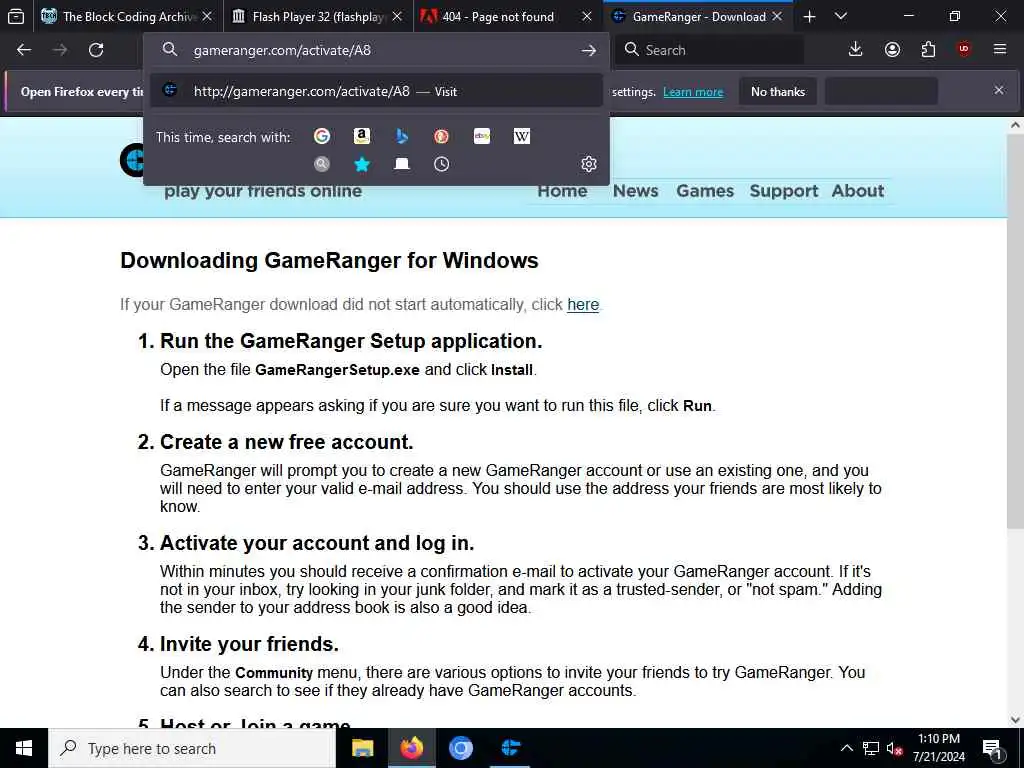Open Firefox from the taskbar
The width and height of the screenshot is (1024, 768).
point(411,748)
